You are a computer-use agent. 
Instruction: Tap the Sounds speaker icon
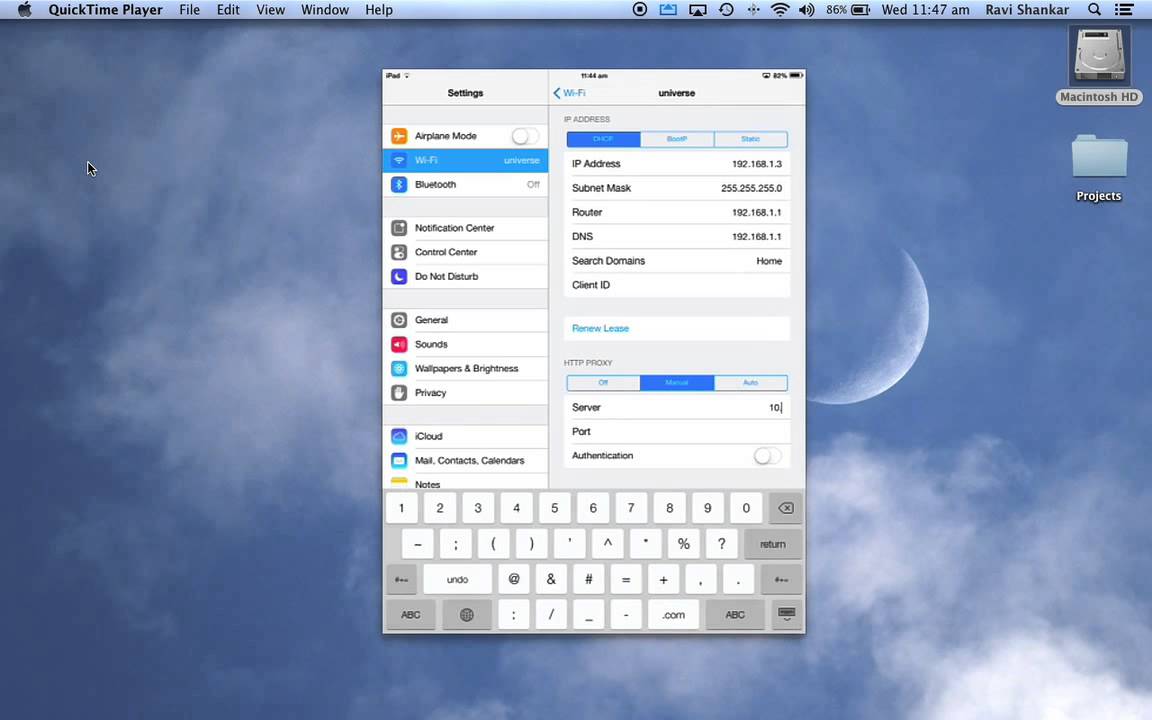point(399,344)
